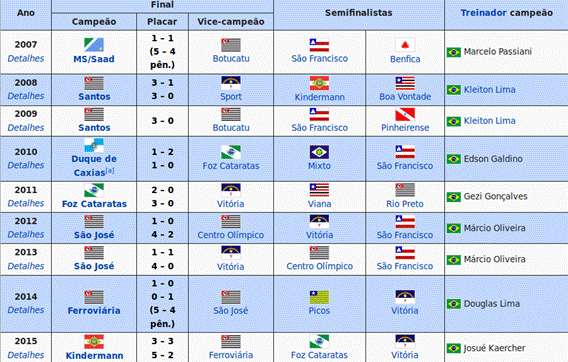Viewport: 568px width, 362px height.
Task: Open the Treinador link in header
Action: (483, 13)
